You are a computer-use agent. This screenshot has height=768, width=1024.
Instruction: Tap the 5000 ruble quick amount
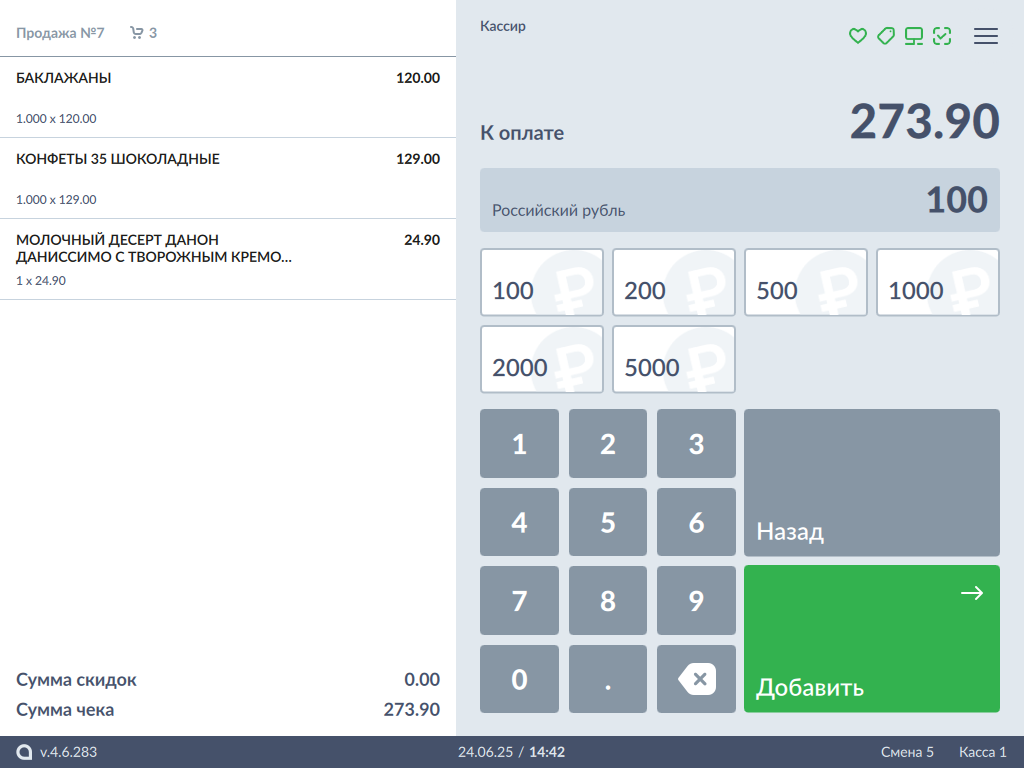(674, 360)
